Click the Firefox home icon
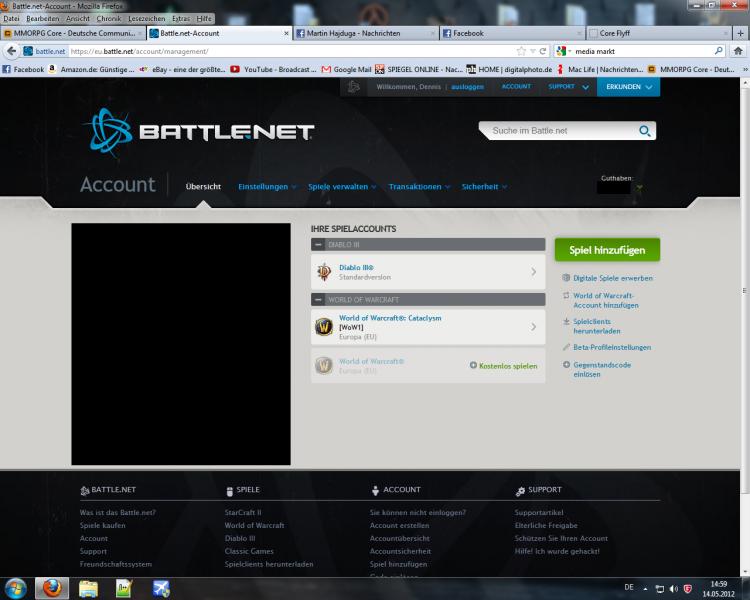Image resolution: width=750 pixels, height=600 pixels. [738, 51]
